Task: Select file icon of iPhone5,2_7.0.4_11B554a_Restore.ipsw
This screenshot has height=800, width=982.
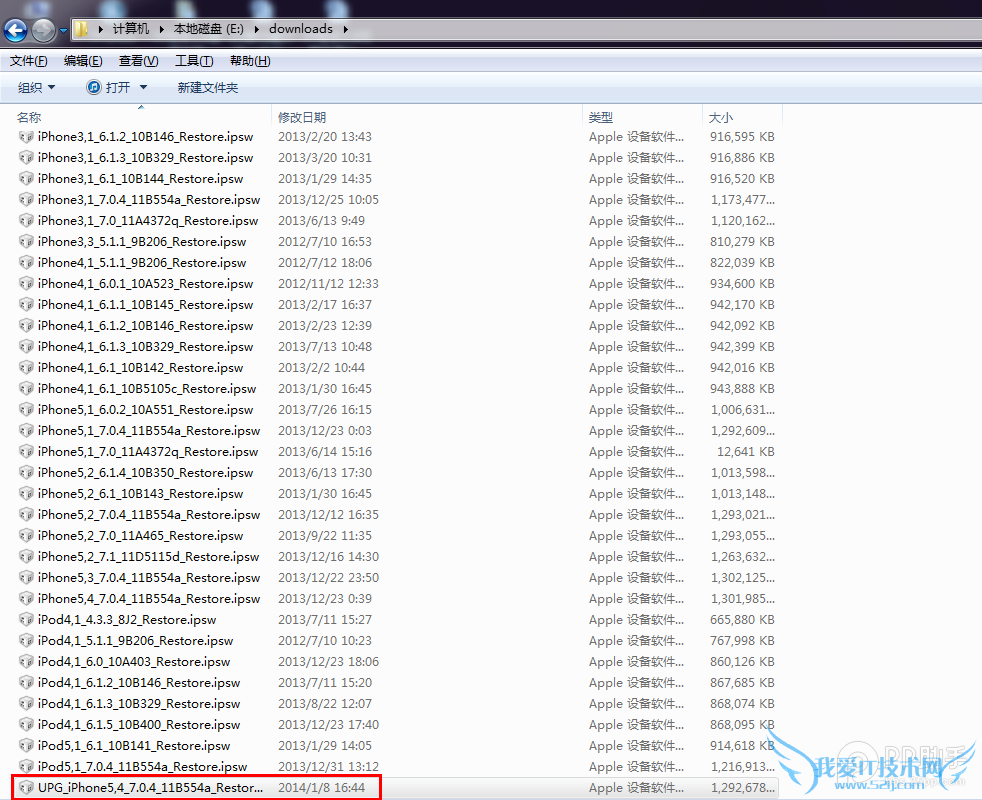Action: [26, 514]
